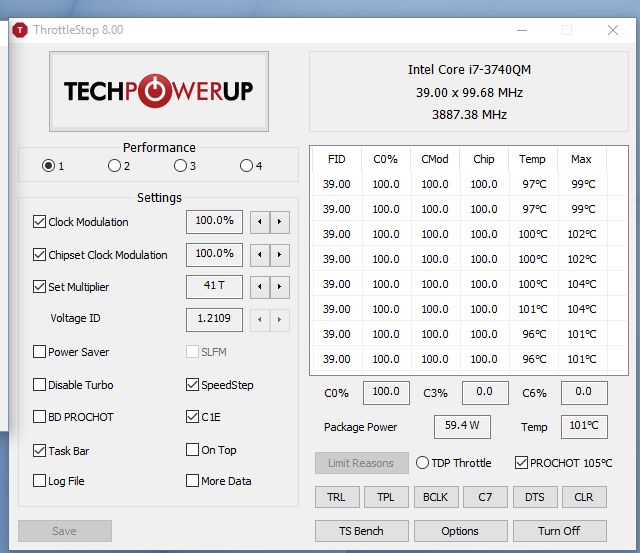640x553 pixels.
Task: Increase Chipset Clock Modulation with right arrow
Action: [x=280, y=255]
